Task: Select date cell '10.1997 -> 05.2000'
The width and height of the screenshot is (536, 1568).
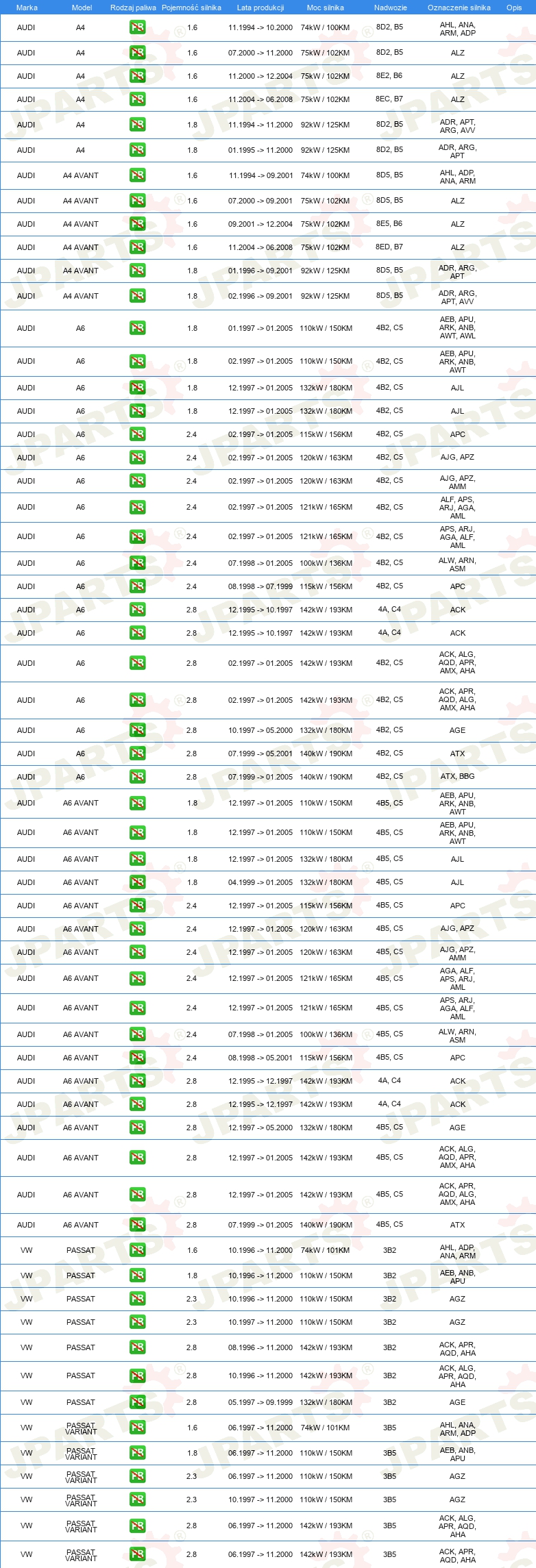Action: pos(260,730)
